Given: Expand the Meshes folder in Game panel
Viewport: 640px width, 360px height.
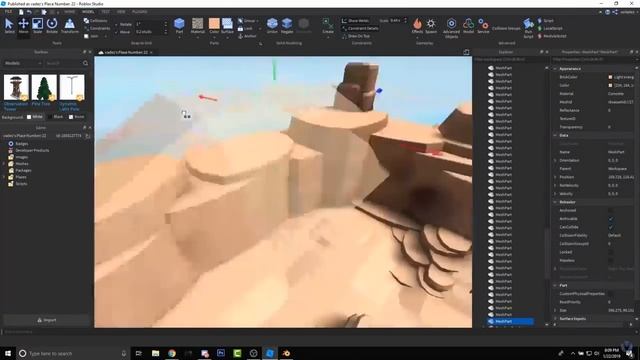Looking at the screenshot, I should (4, 164).
